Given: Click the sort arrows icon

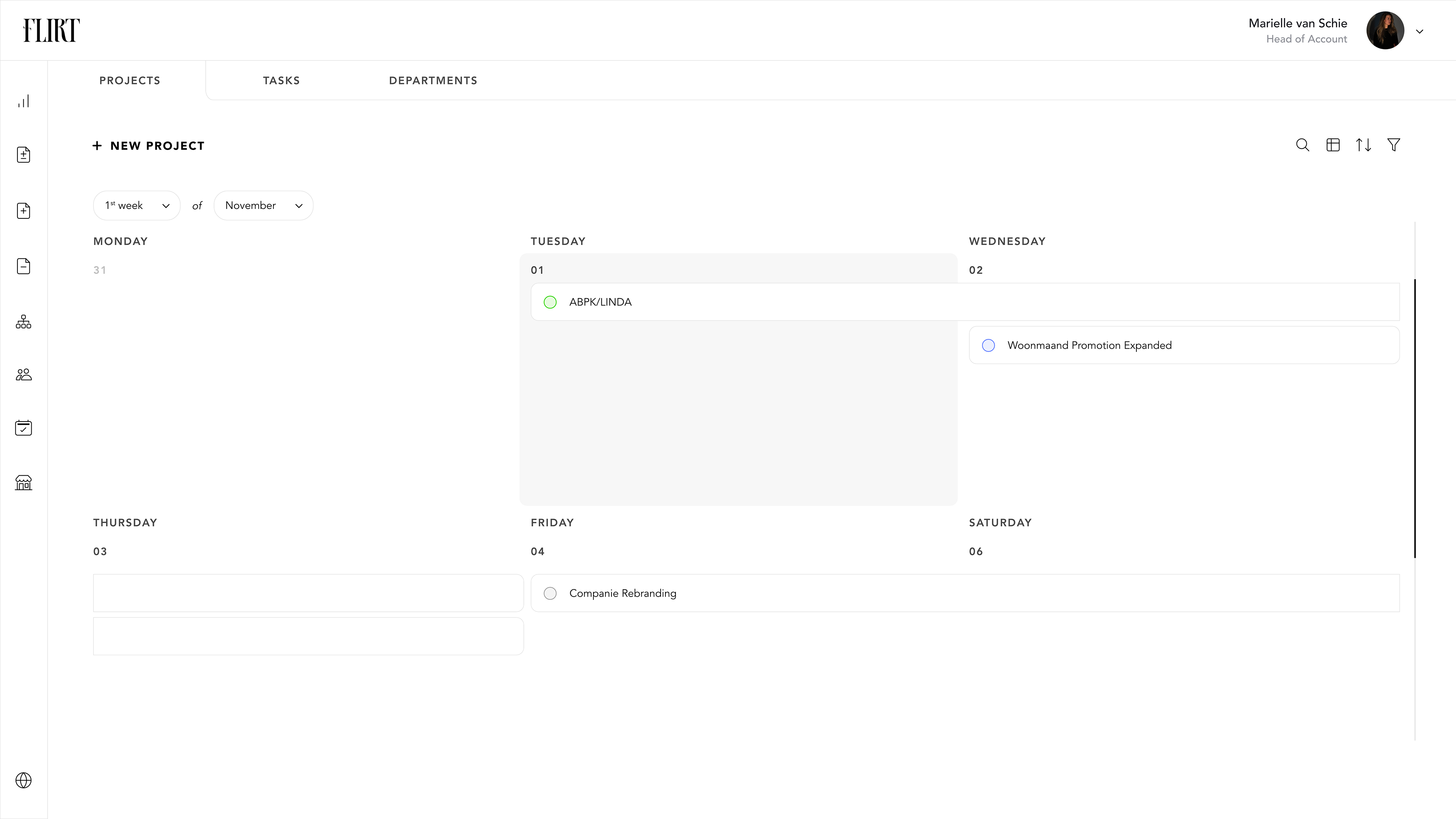Looking at the screenshot, I should click(1363, 145).
